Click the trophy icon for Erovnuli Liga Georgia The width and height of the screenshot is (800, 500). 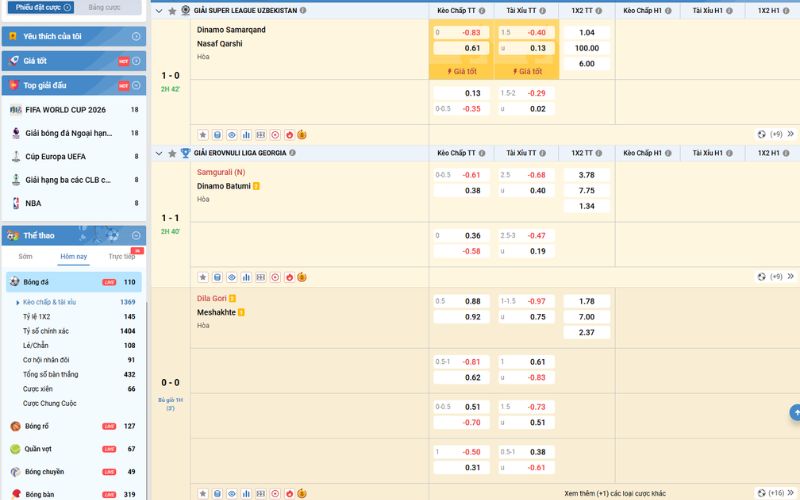(185, 153)
